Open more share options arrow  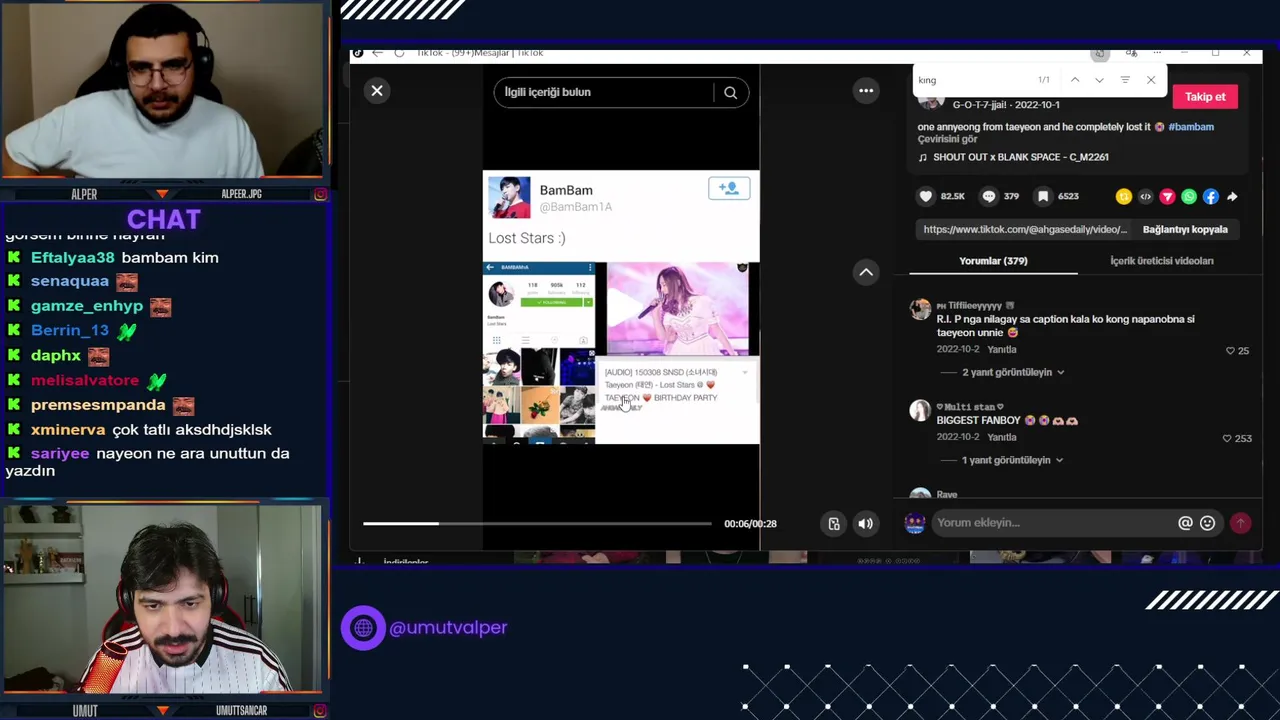tap(1232, 197)
